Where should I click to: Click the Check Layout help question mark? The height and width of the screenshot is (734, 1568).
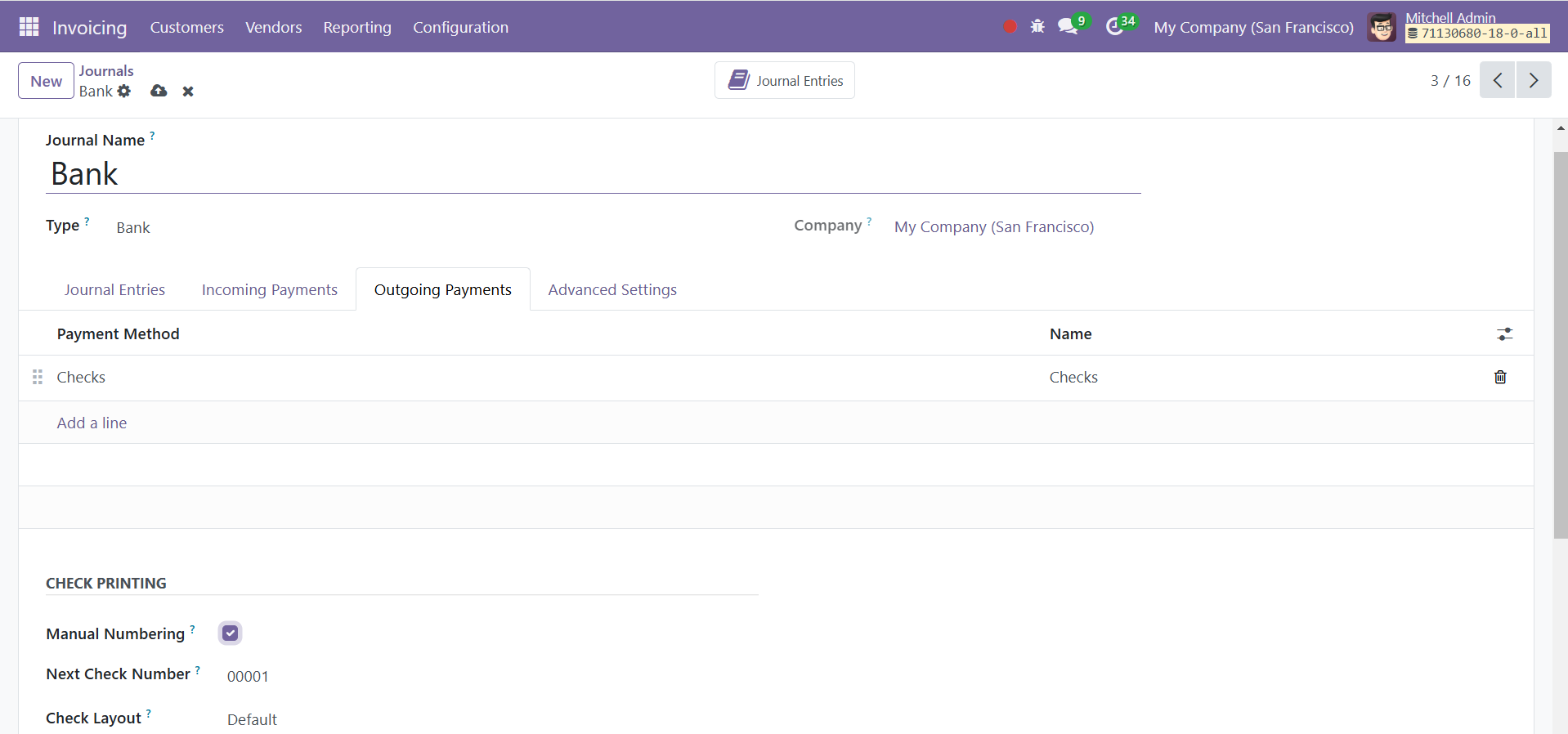coord(148,714)
